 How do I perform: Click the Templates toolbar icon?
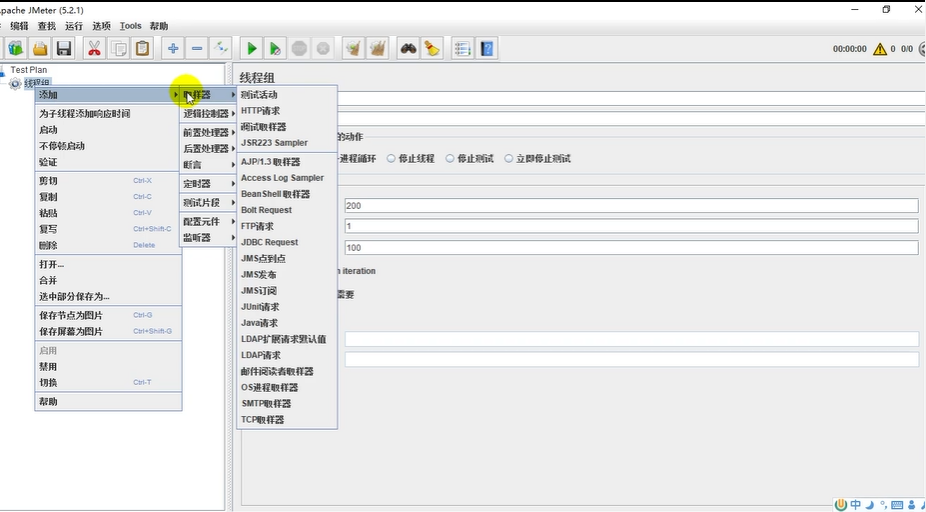coord(16,48)
